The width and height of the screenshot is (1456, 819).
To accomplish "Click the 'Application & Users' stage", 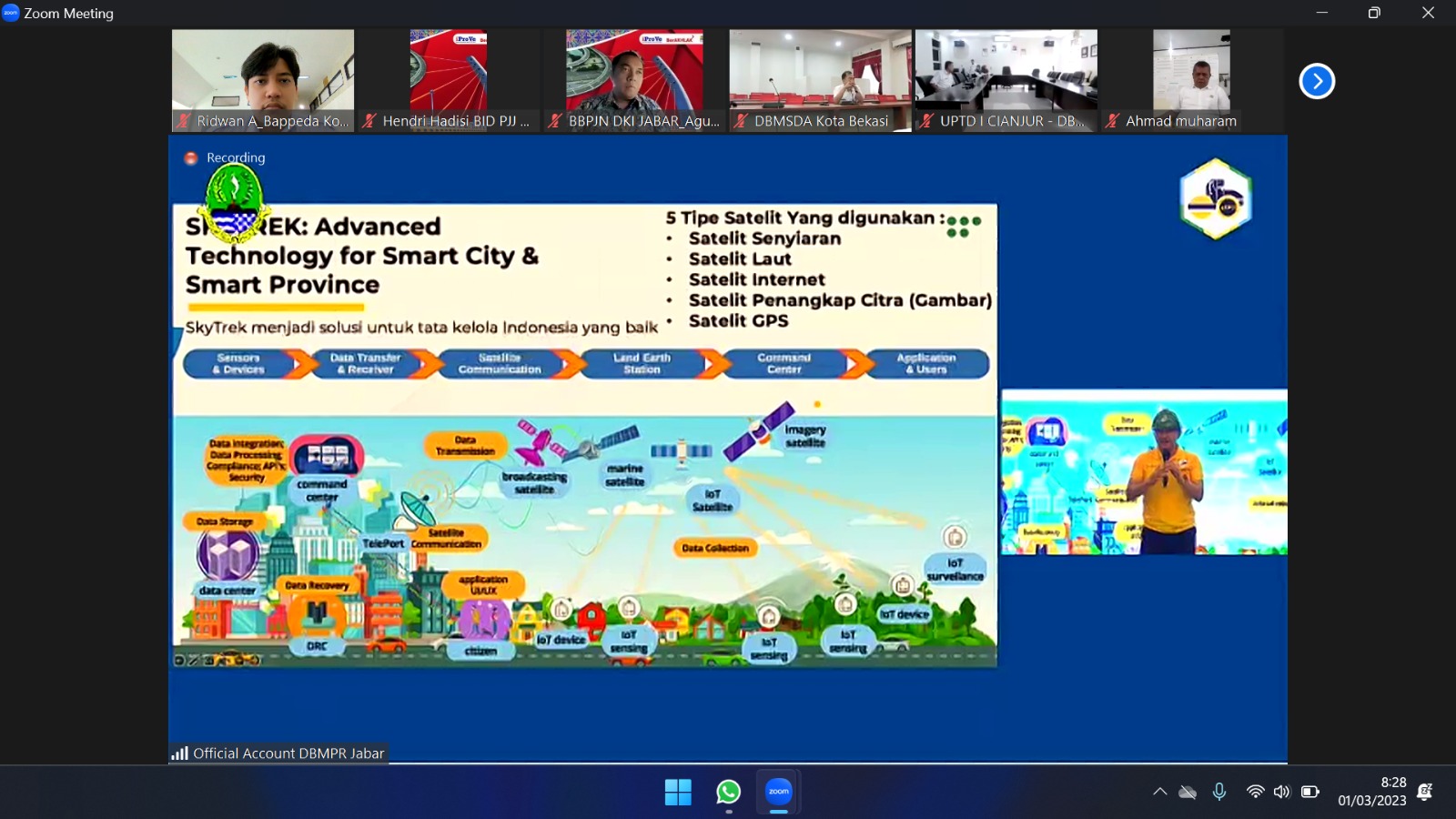I will click(928, 364).
